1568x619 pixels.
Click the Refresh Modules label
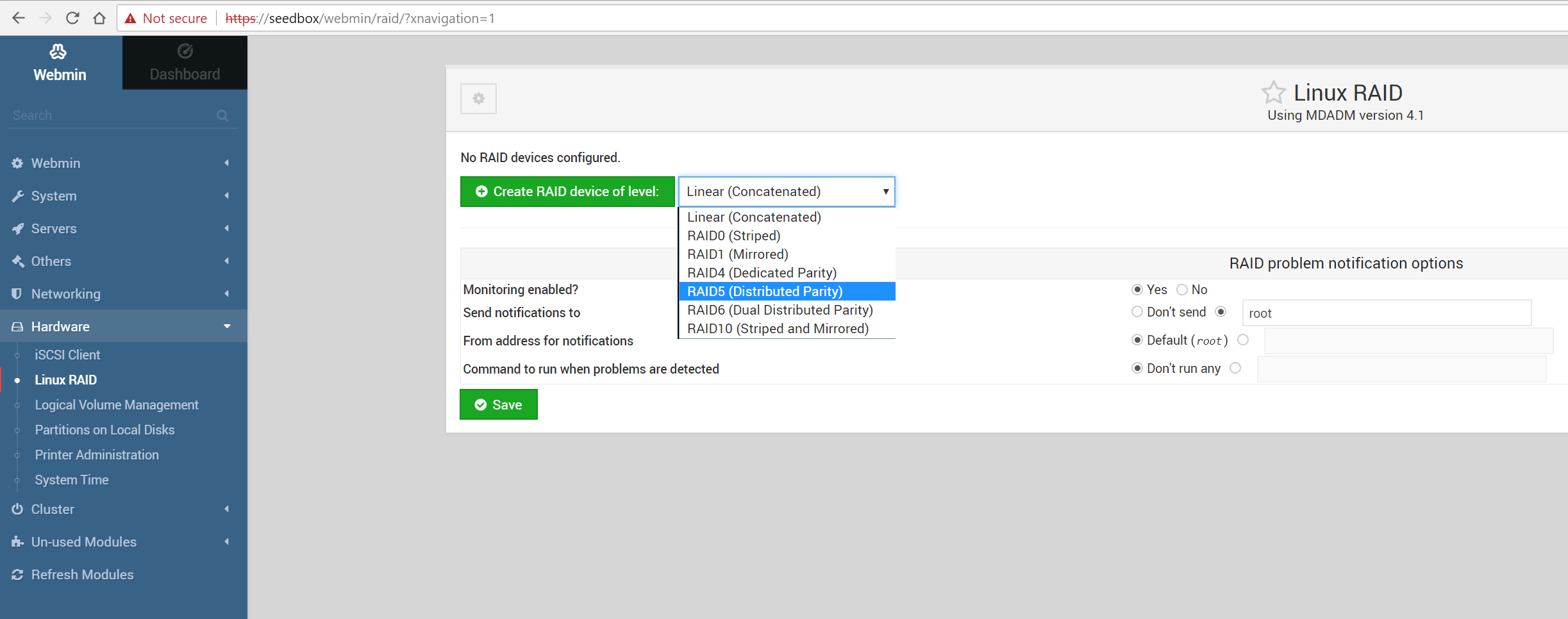tap(82, 574)
